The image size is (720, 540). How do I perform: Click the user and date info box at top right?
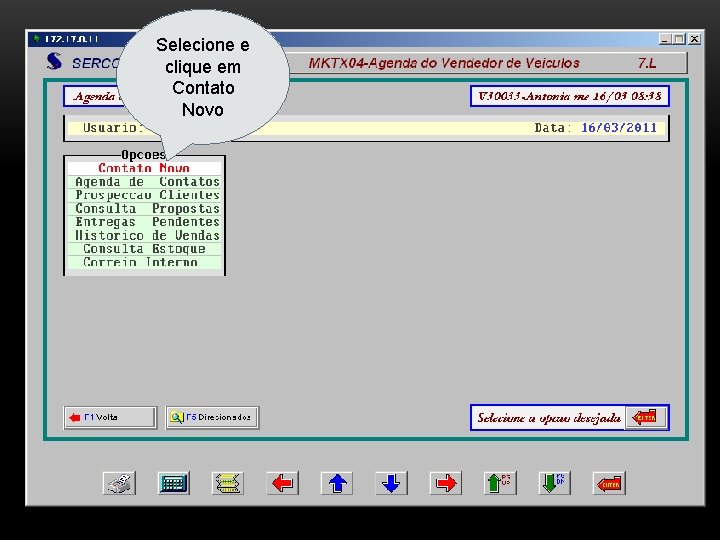click(x=569, y=96)
